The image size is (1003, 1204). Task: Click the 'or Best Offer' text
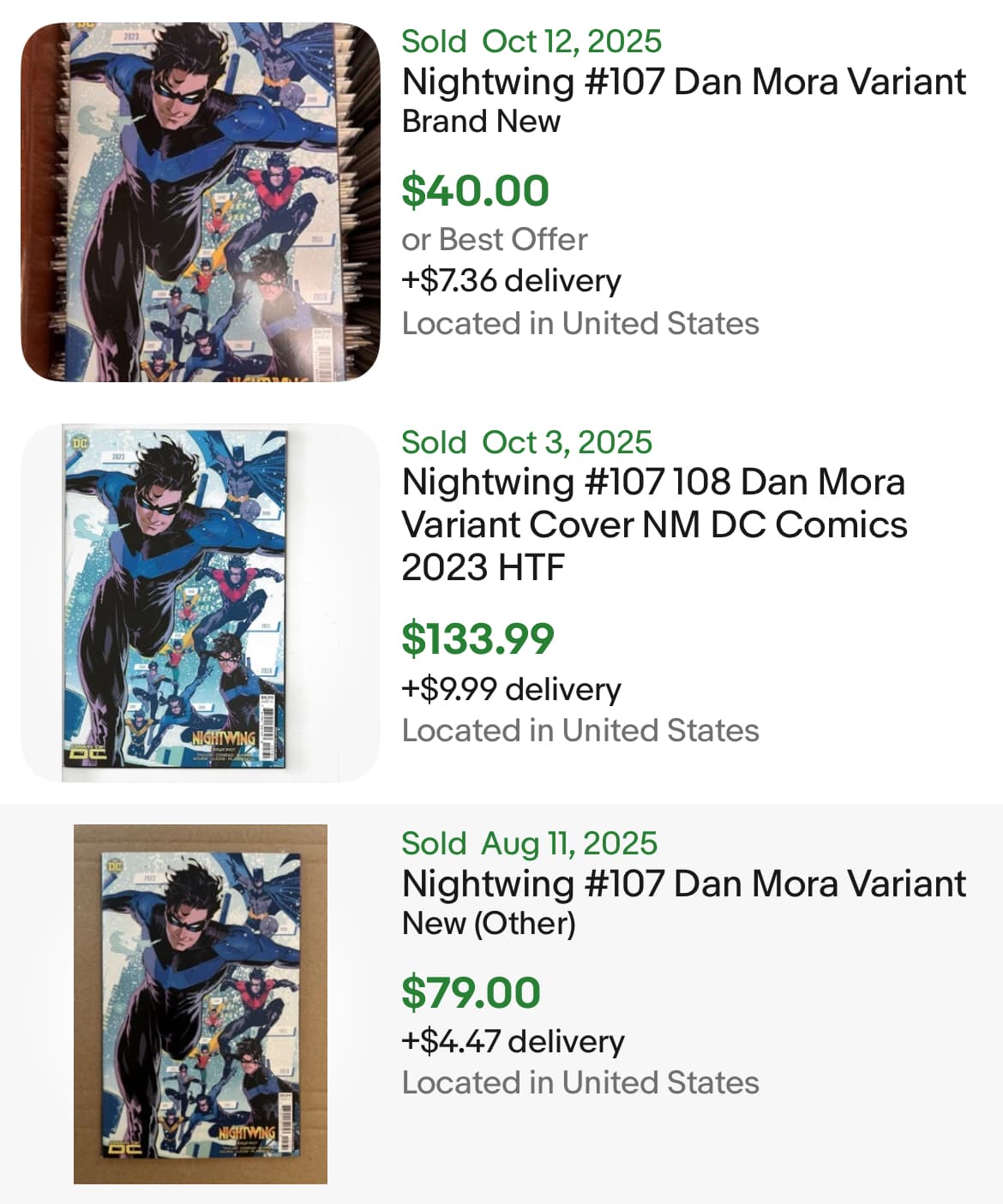click(x=495, y=239)
